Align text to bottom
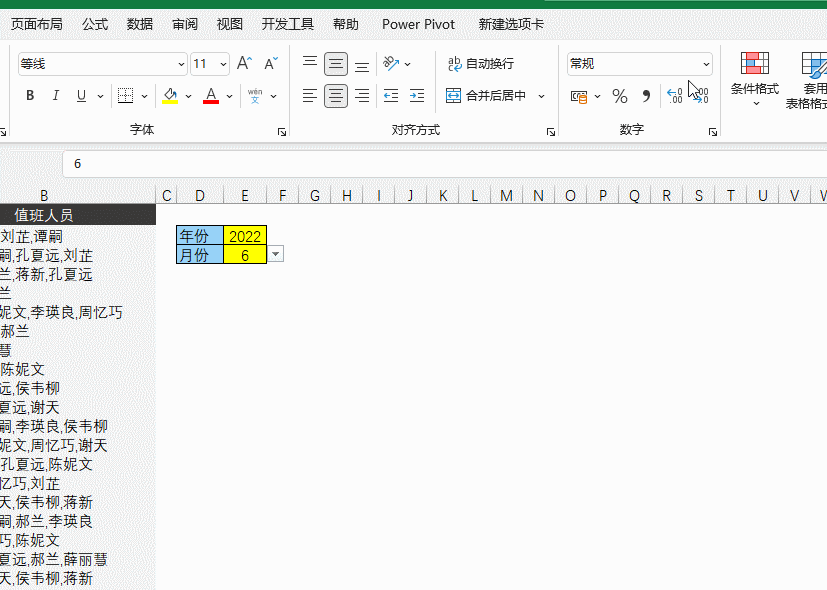This screenshot has height=590, width=827. [x=362, y=65]
